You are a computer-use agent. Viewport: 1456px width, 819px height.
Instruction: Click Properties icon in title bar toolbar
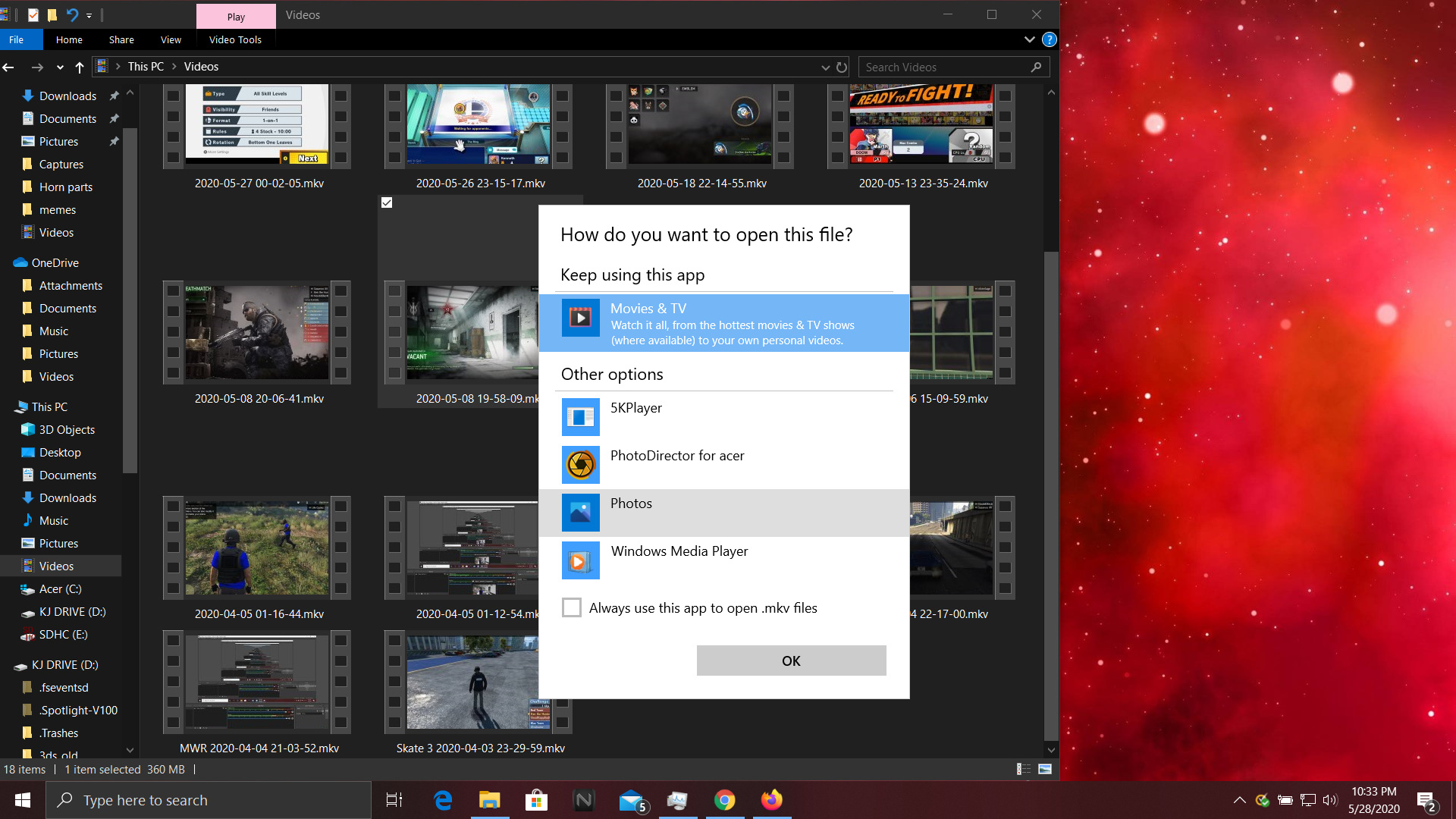point(33,14)
